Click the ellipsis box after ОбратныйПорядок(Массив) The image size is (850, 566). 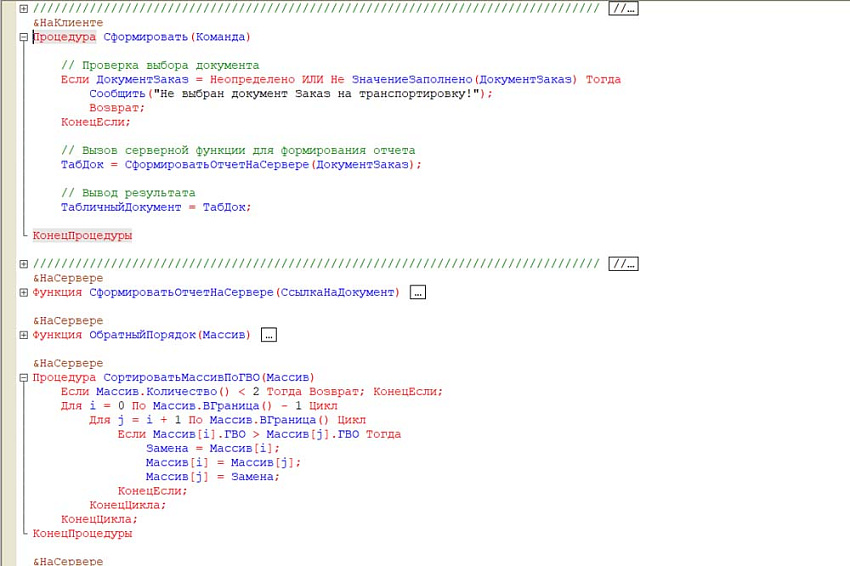(x=268, y=335)
